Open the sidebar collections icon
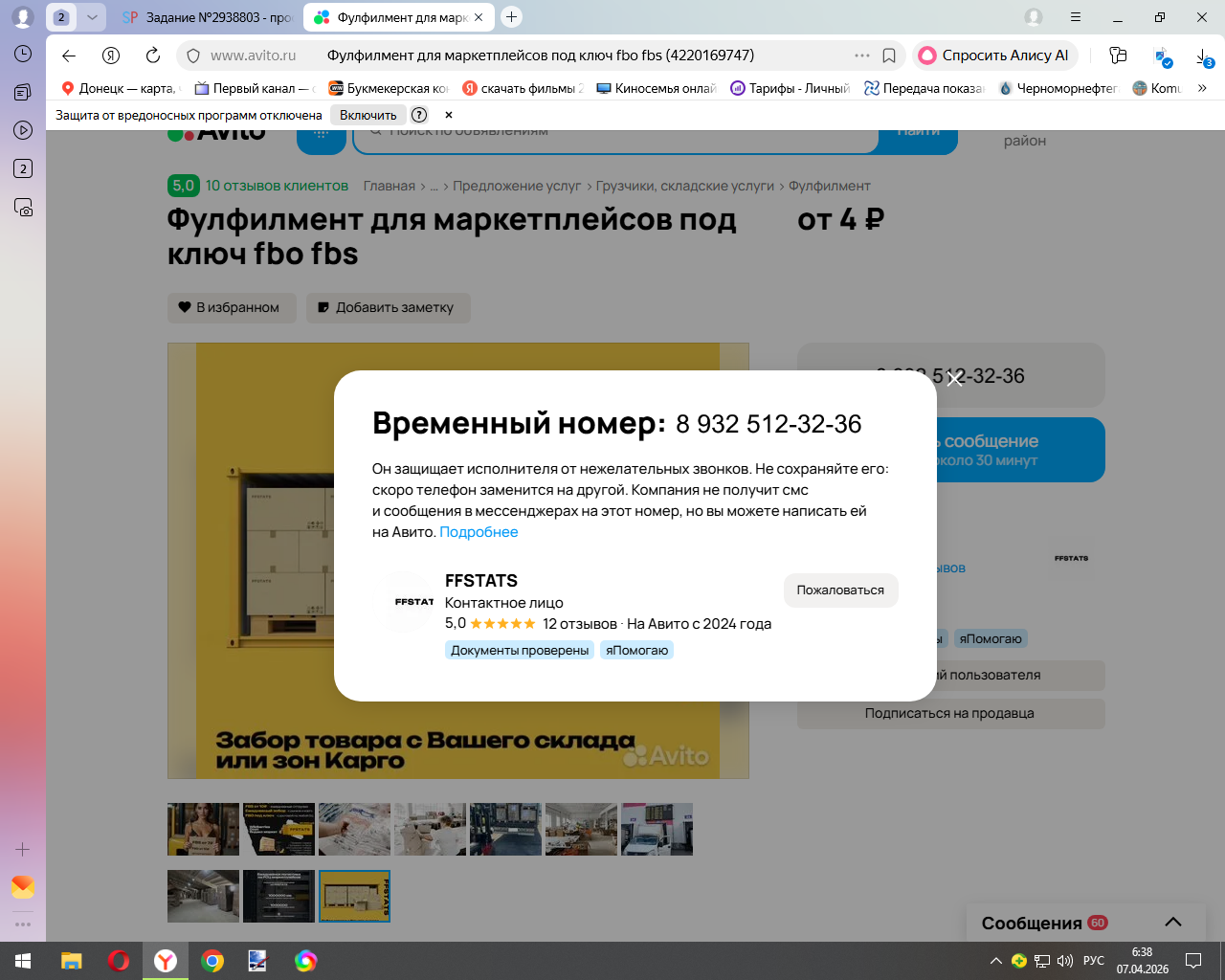This screenshot has height=980, width=1225. point(23,93)
